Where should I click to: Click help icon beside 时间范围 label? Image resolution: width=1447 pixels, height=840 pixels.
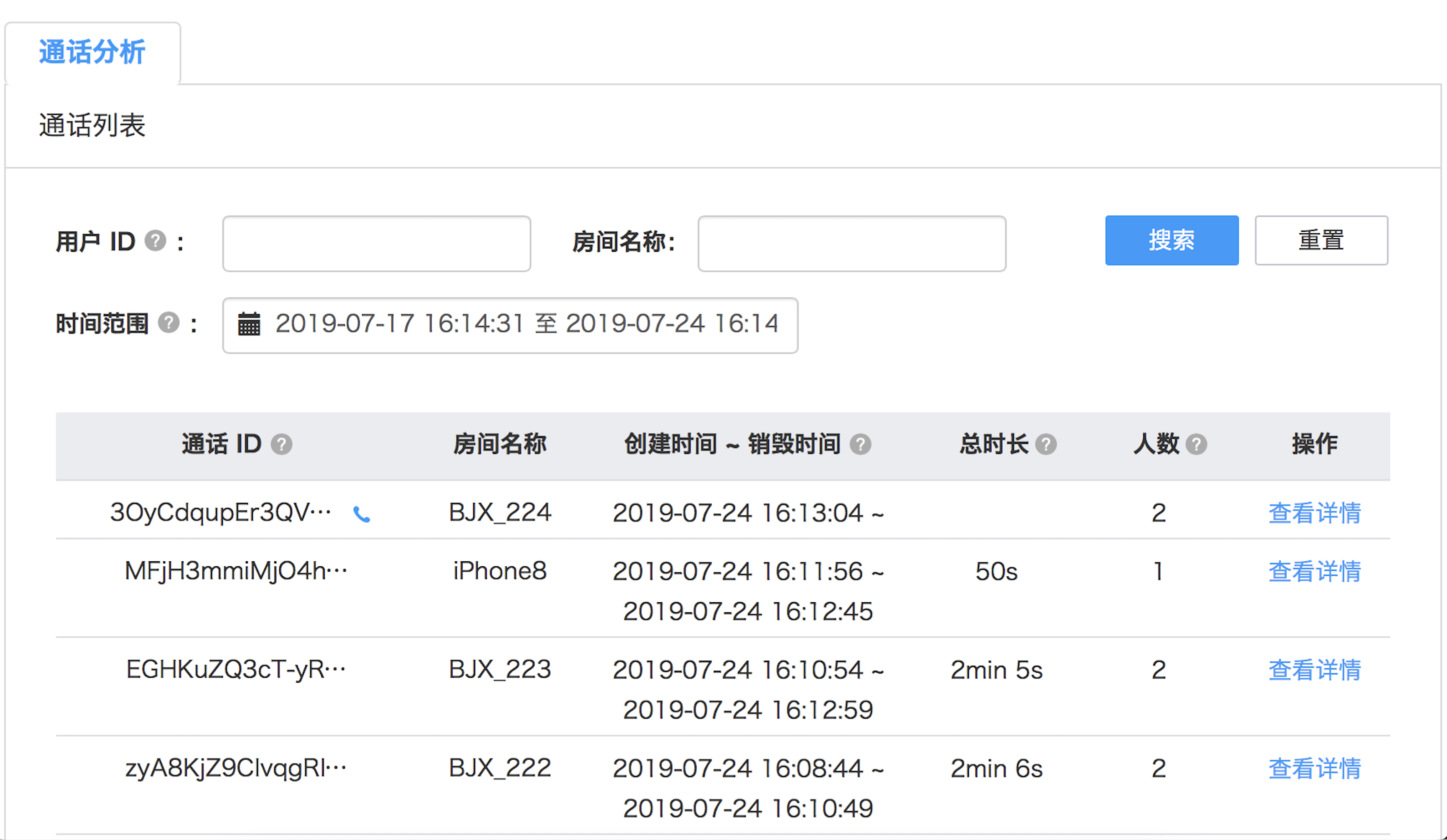coord(169,323)
